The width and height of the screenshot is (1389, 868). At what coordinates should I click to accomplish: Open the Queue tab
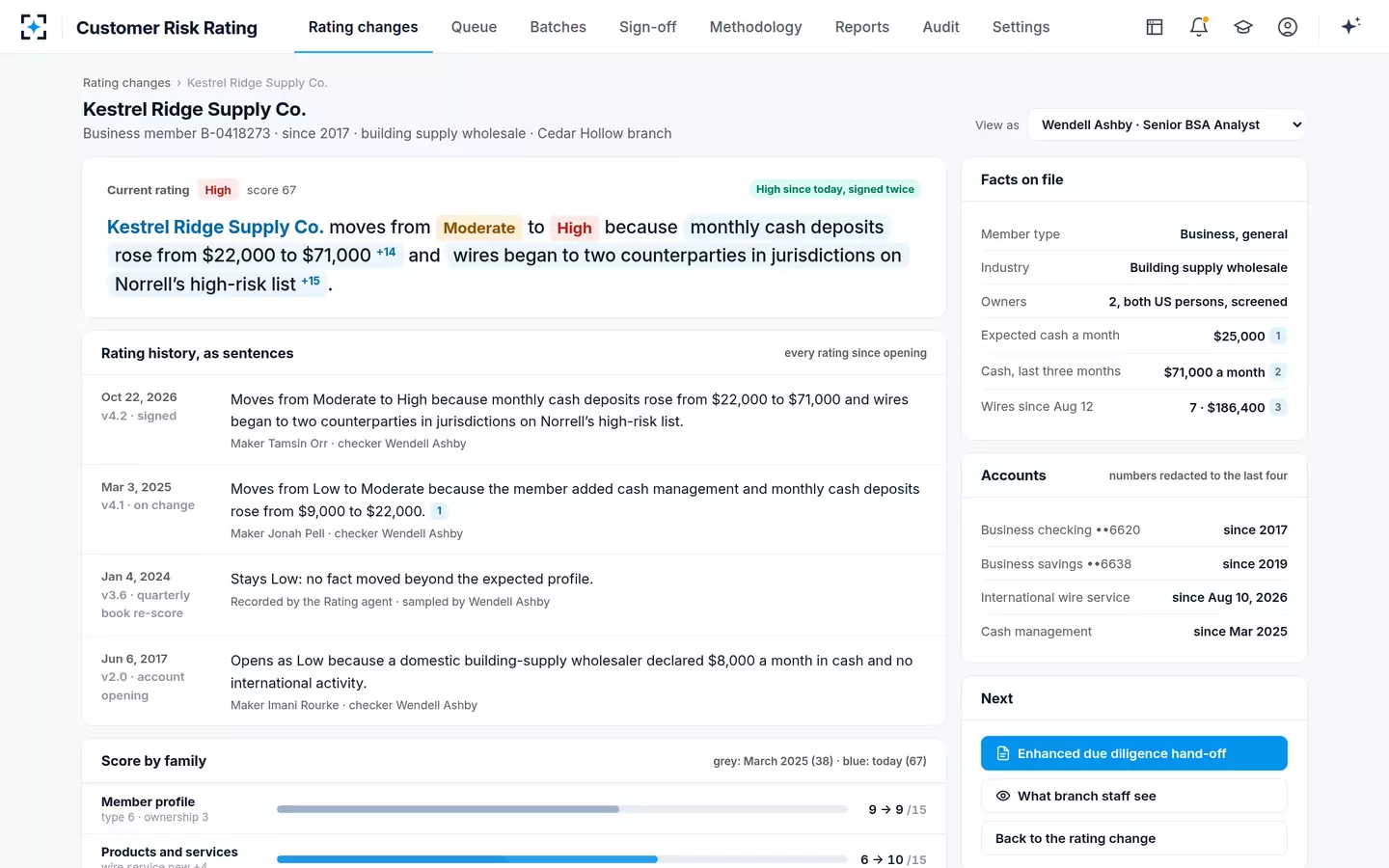(474, 27)
